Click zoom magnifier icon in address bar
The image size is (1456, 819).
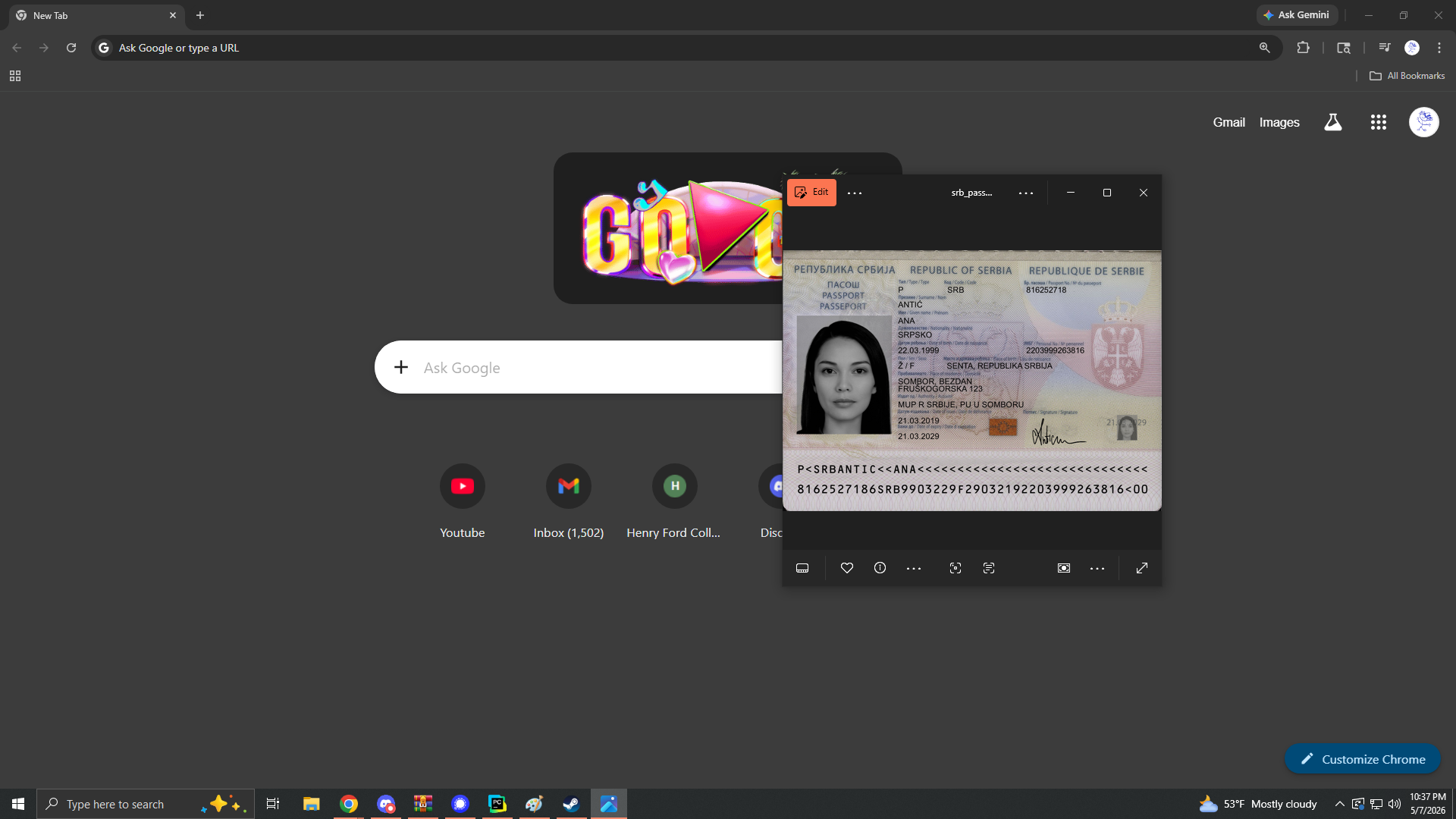(x=1264, y=48)
